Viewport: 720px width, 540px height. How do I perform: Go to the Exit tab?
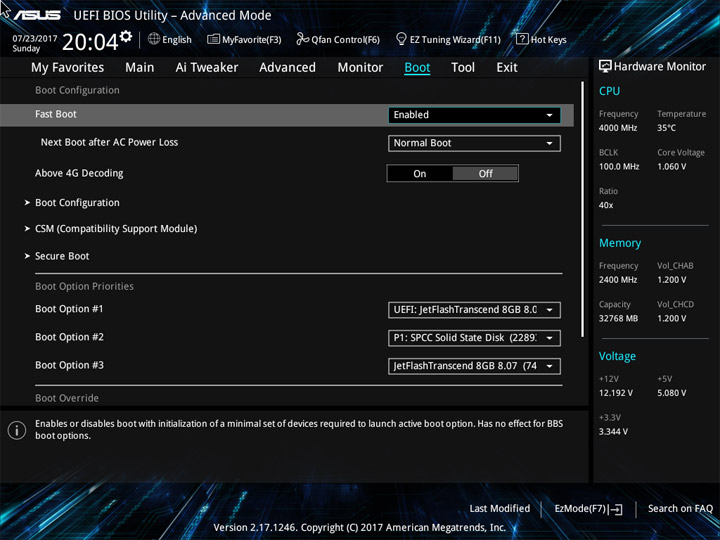(507, 68)
